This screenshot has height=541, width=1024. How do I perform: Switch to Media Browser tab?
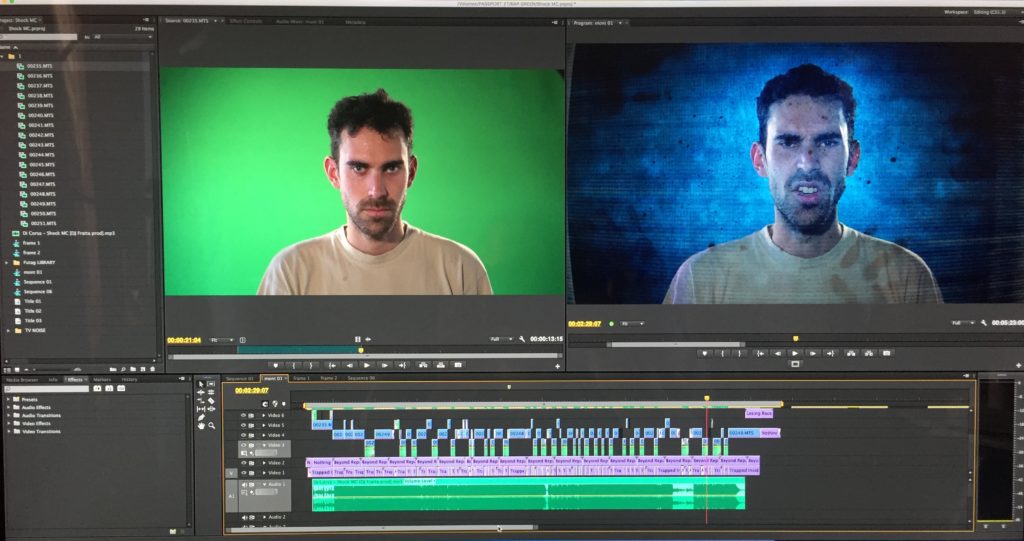(x=22, y=380)
